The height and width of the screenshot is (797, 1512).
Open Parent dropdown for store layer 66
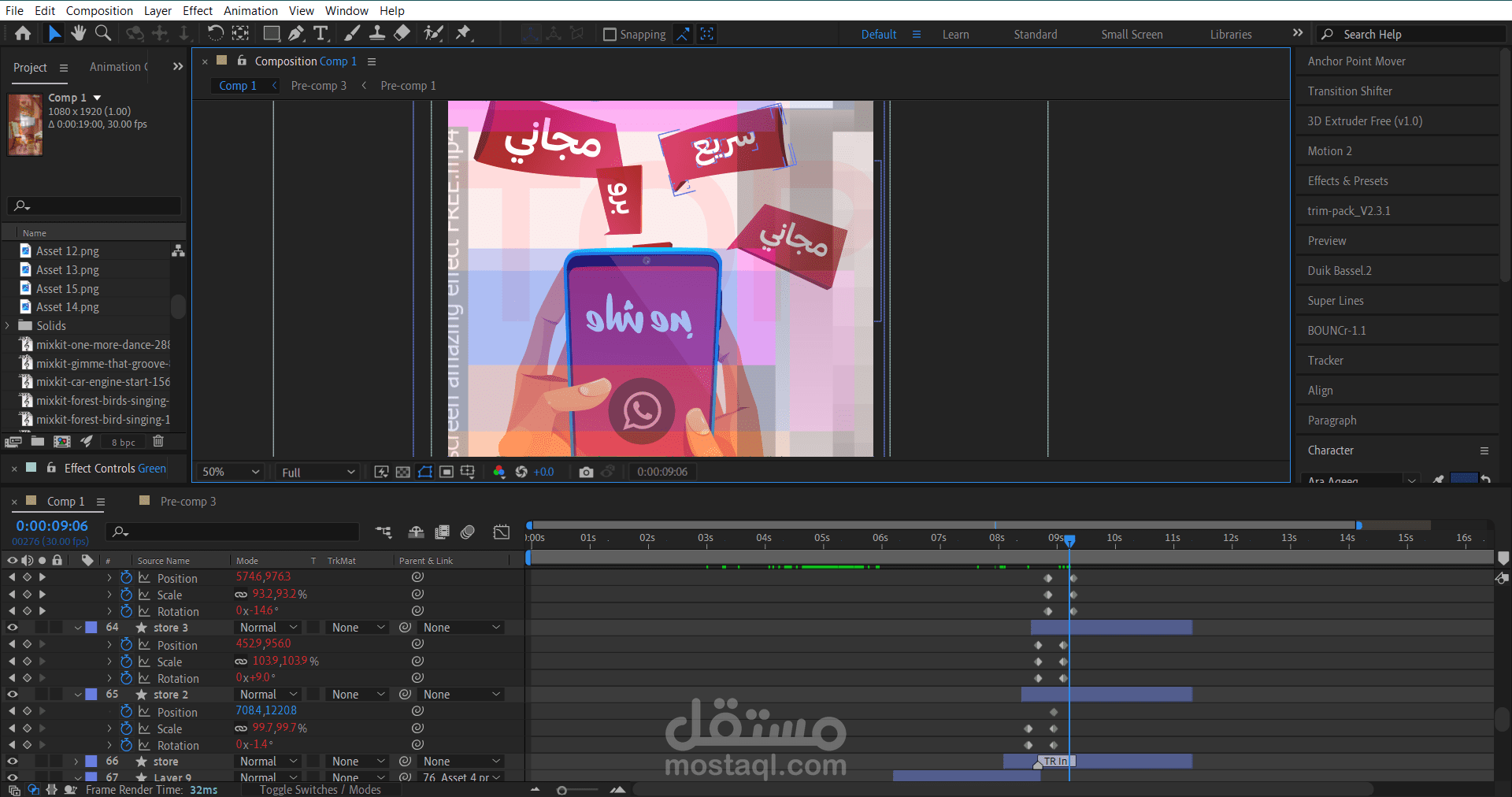pos(461,762)
